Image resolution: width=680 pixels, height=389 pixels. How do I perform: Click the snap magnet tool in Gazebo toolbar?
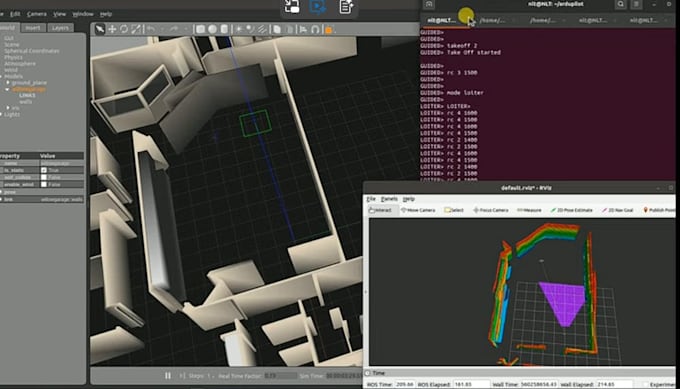pos(315,29)
